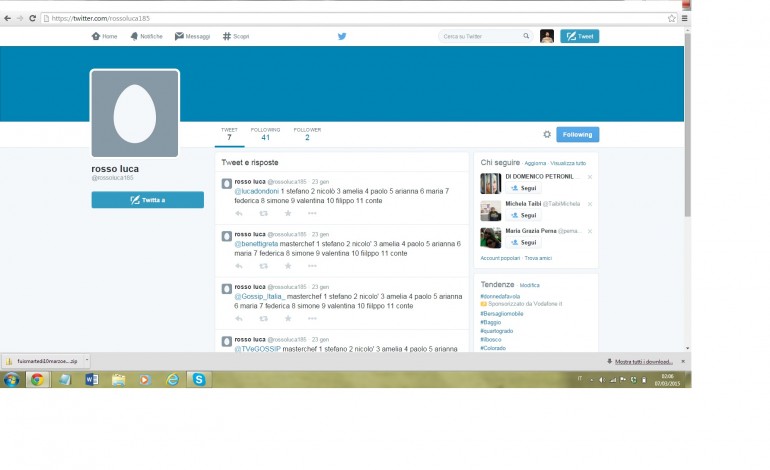Open the Messaggi tab
Image resolution: width=770 pixels, height=470 pixels.
[x=192, y=36]
